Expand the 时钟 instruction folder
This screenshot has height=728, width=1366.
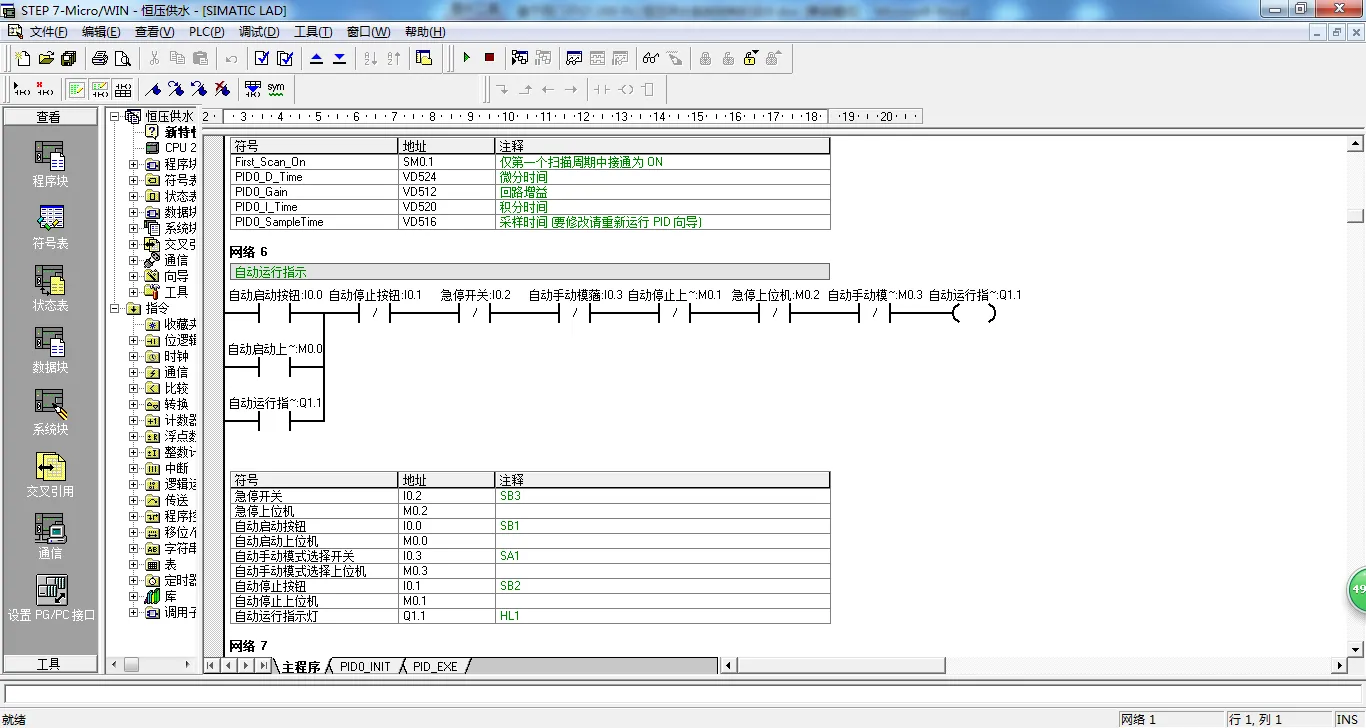click(x=134, y=356)
